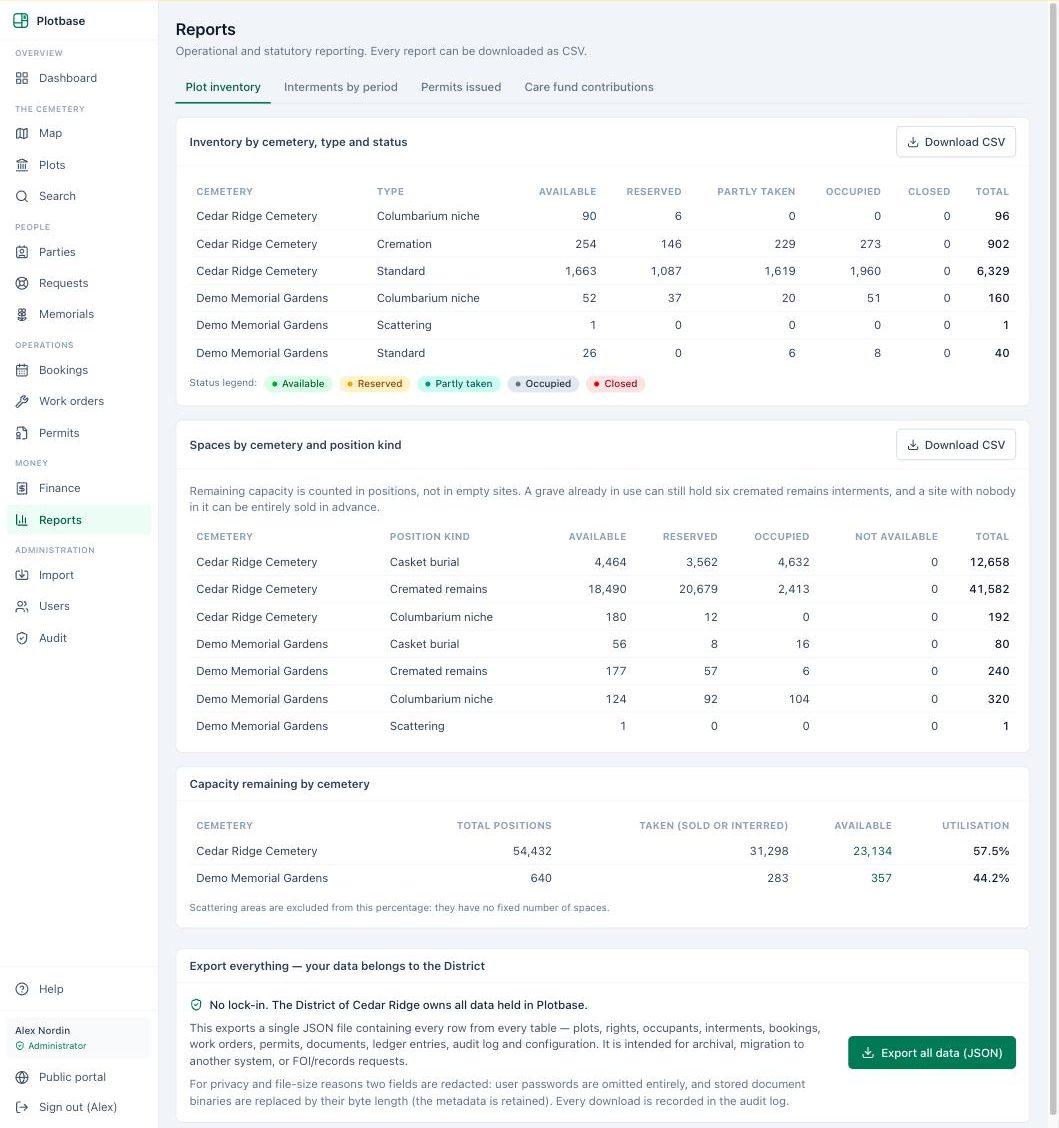This screenshot has width=1059, height=1128.
Task: Open the Interments by period tab
Action: pos(340,87)
